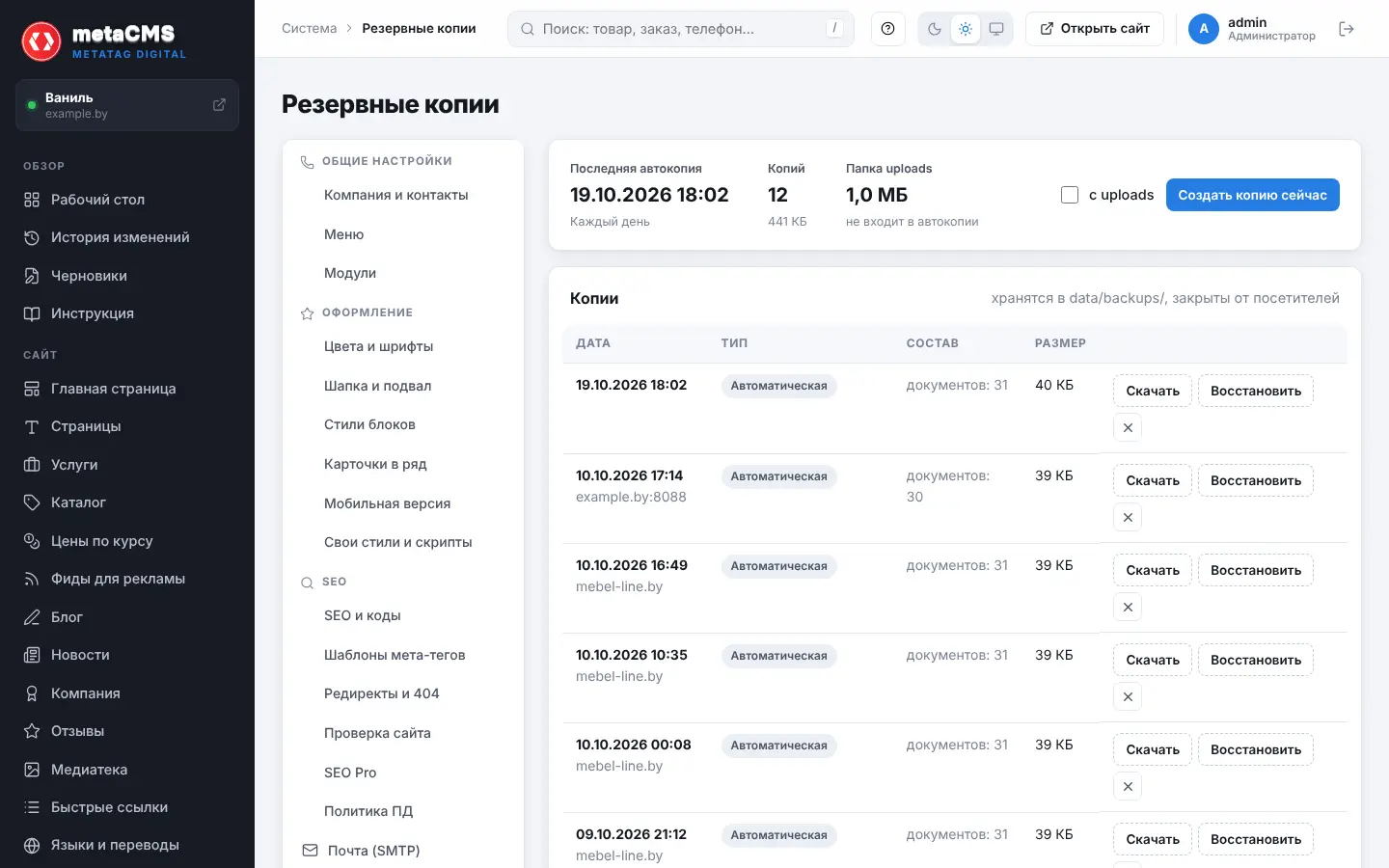Open 'Каталог' sidebar item
Viewport: 1389px width, 868px height.
[x=127, y=502]
